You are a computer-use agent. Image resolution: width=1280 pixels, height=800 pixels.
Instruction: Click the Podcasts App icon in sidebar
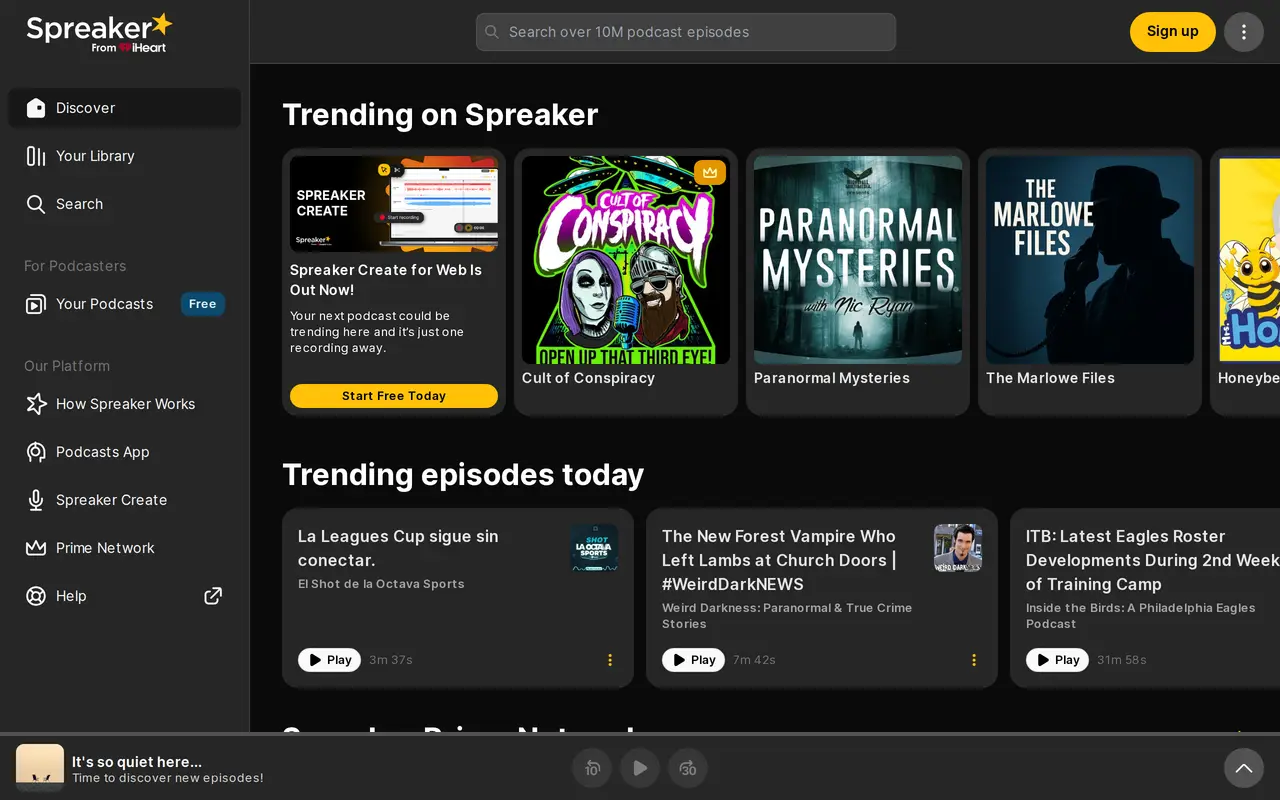point(36,452)
